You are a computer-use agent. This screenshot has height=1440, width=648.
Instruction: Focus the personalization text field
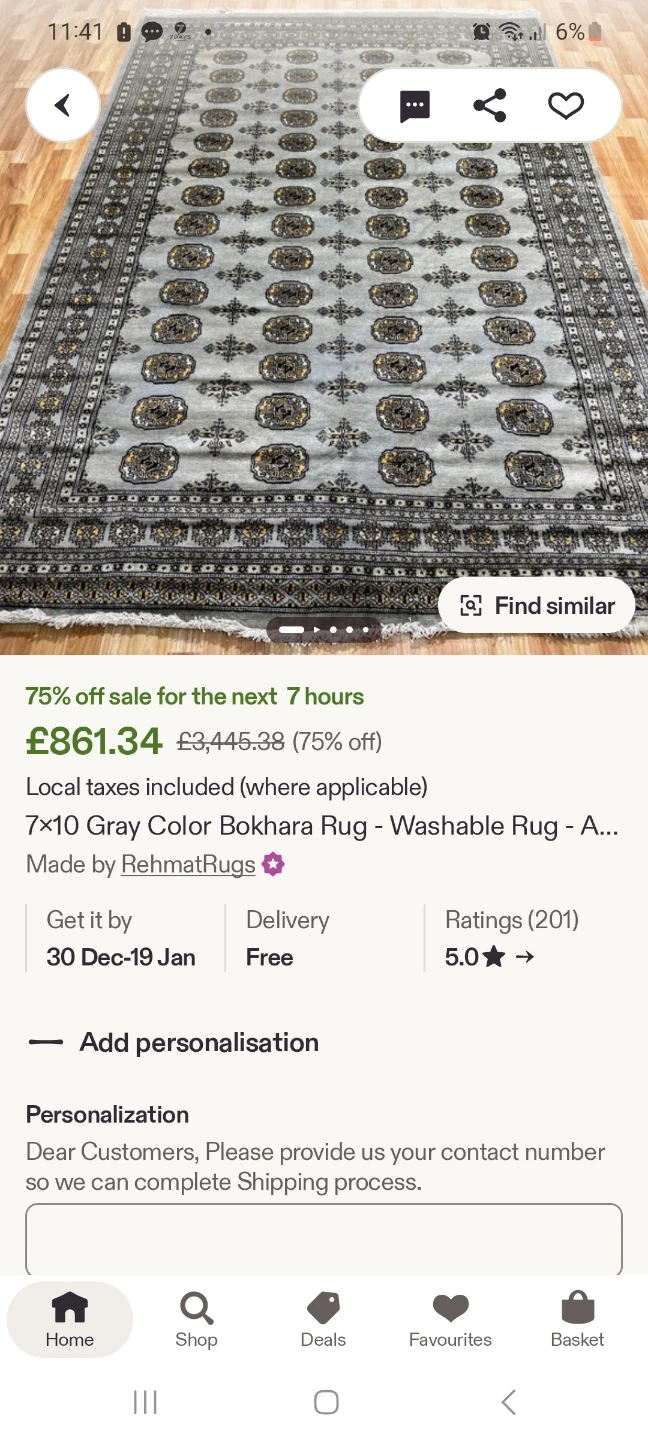coord(324,1238)
